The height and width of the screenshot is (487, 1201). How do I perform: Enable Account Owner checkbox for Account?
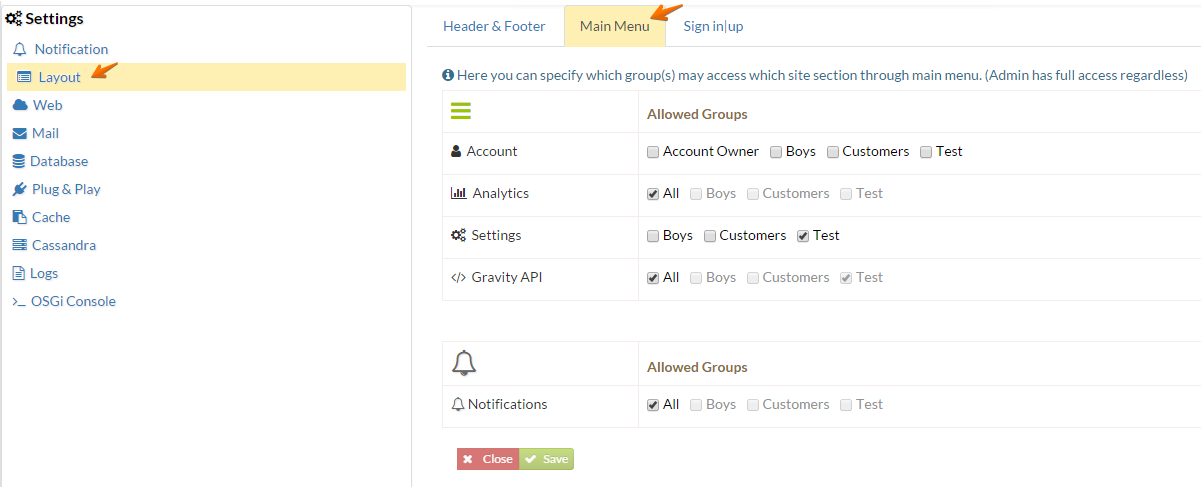point(653,152)
